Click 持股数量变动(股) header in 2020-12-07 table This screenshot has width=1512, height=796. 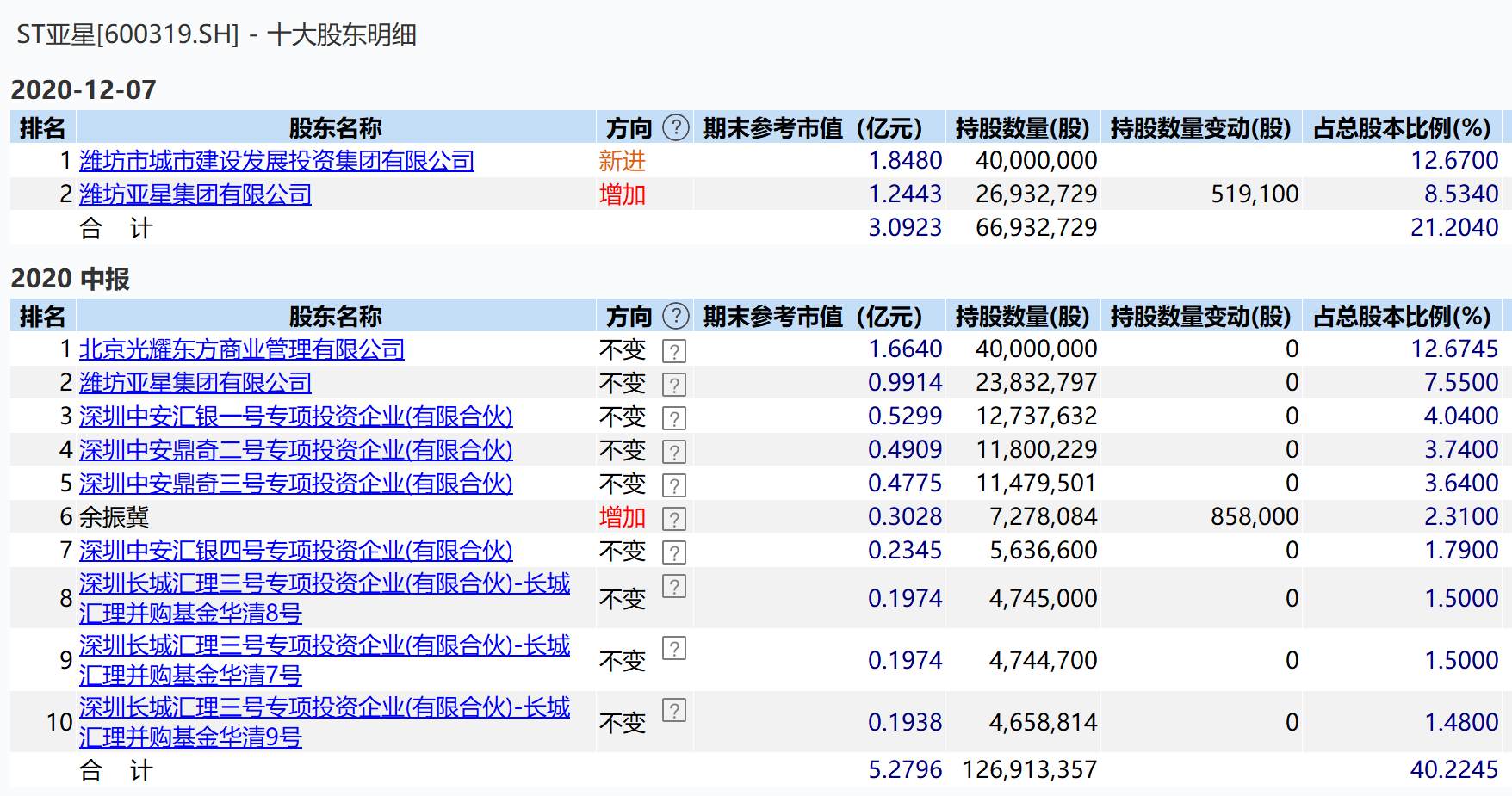(1201, 127)
